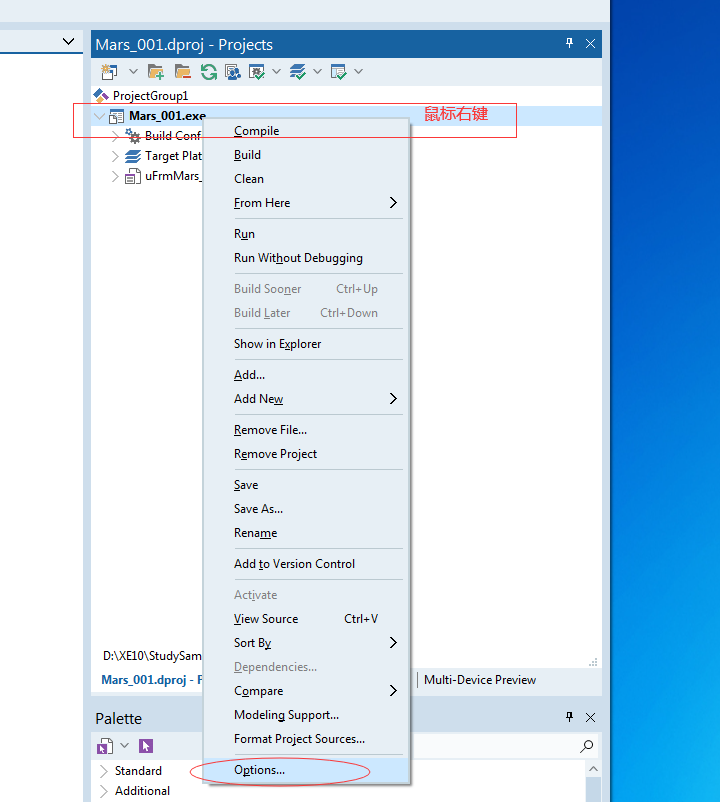Click the Palette category document icon

(x=105, y=746)
